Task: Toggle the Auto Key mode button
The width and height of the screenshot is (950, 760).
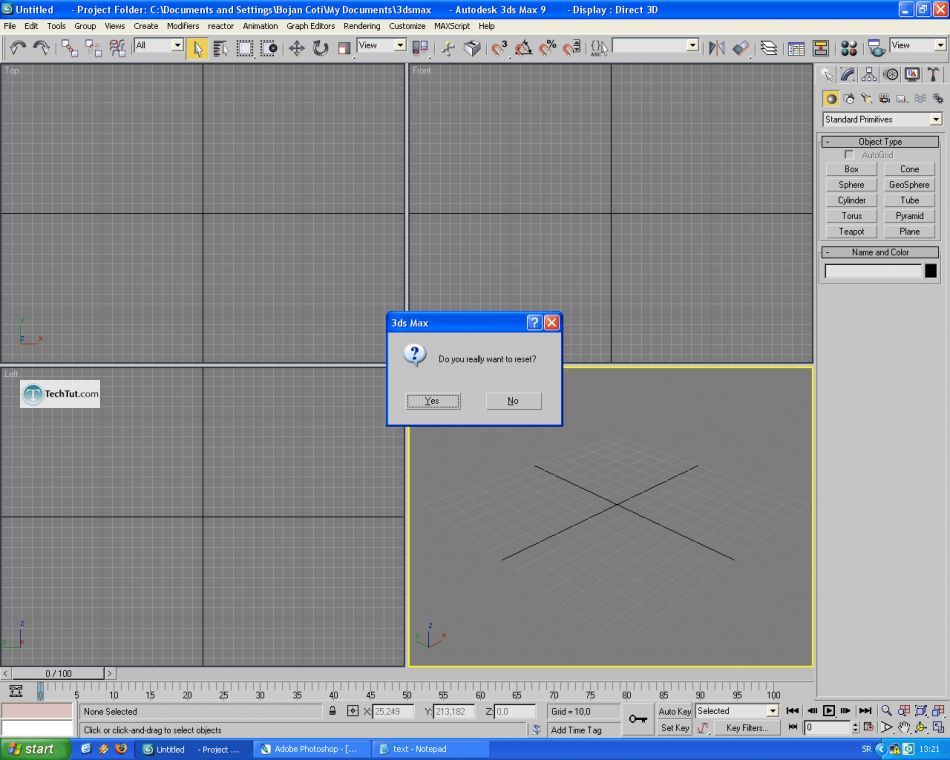Action: [675, 711]
